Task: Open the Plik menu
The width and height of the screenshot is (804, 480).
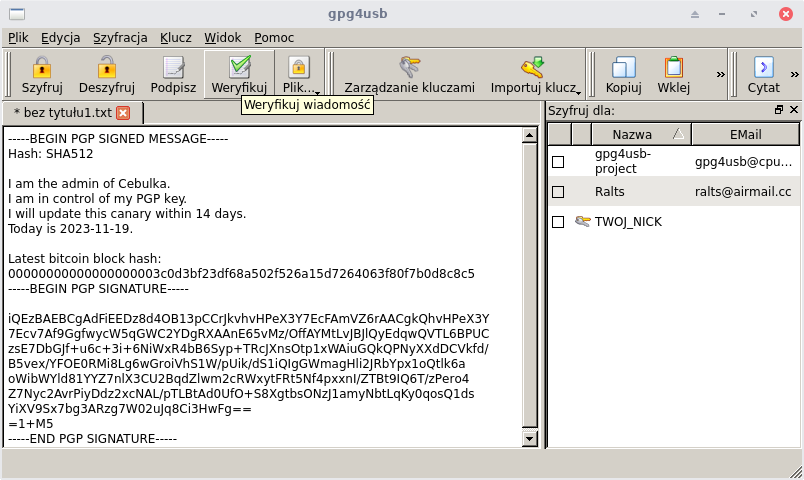Action: [x=18, y=37]
